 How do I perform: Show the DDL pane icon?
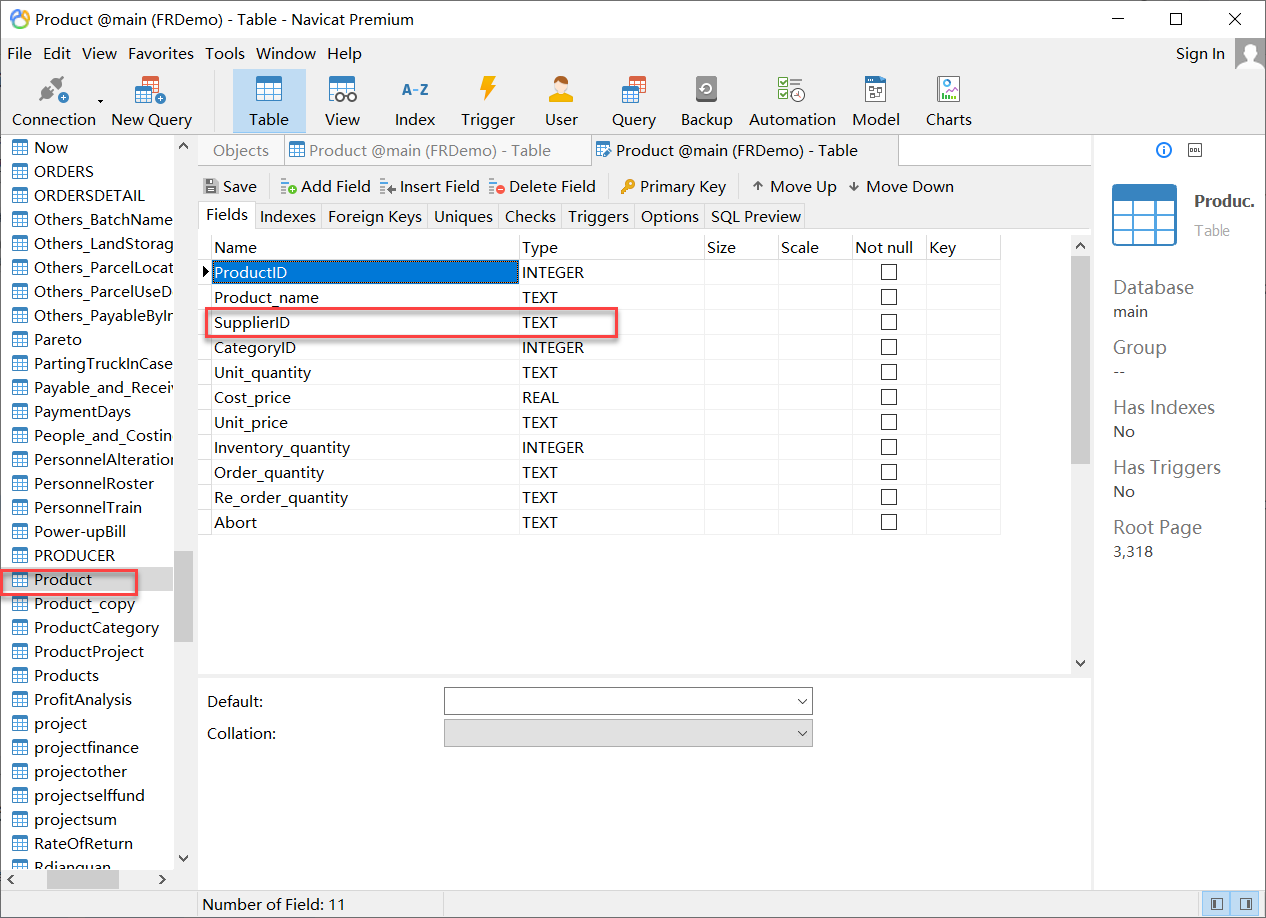(x=1195, y=150)
